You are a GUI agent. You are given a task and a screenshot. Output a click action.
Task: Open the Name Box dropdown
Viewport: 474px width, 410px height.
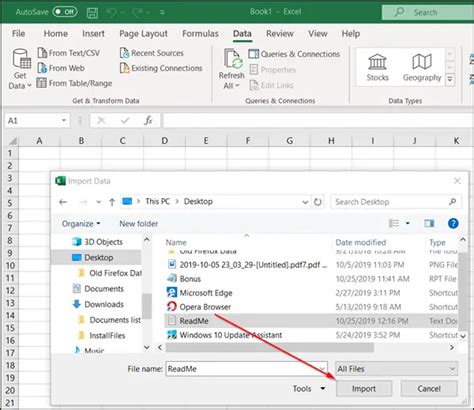(64, 120)
